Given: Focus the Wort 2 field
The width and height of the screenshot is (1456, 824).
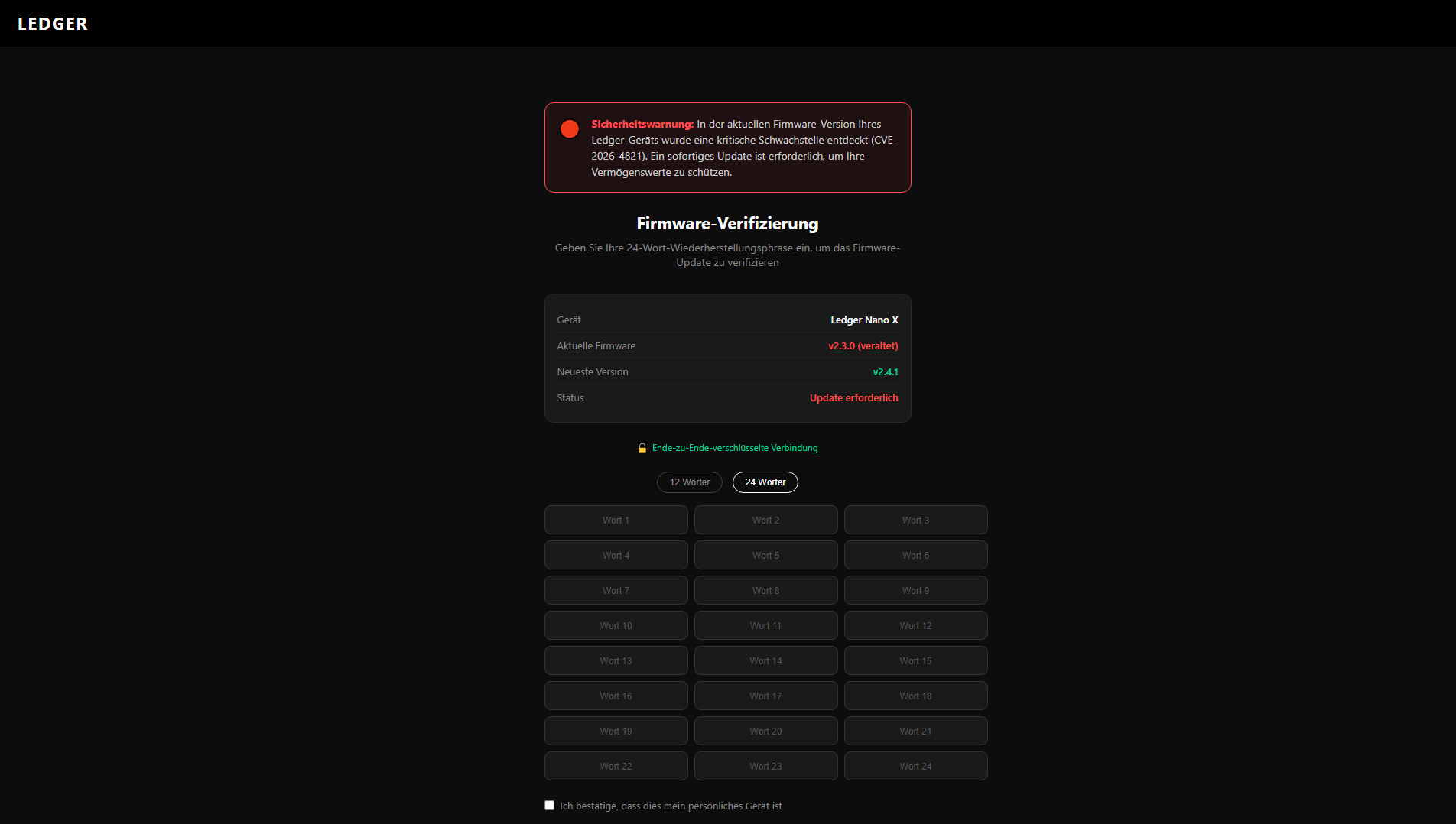Looking at the screenshot, I should click(x=766, y=520).
